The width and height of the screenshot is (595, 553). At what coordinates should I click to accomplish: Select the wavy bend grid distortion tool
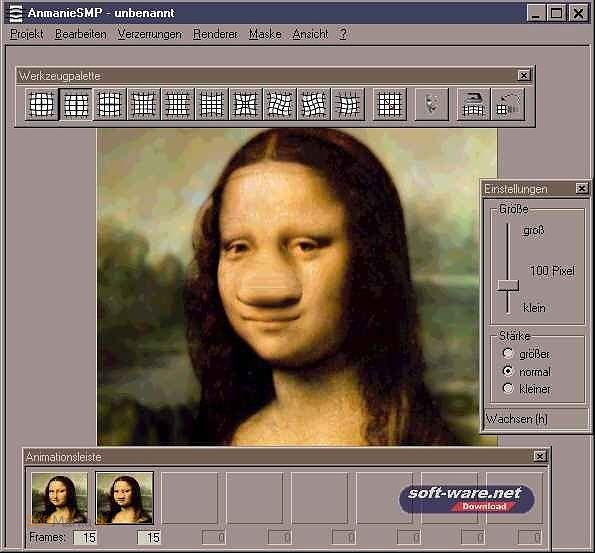pyautogui.click(x=348, y=104)
